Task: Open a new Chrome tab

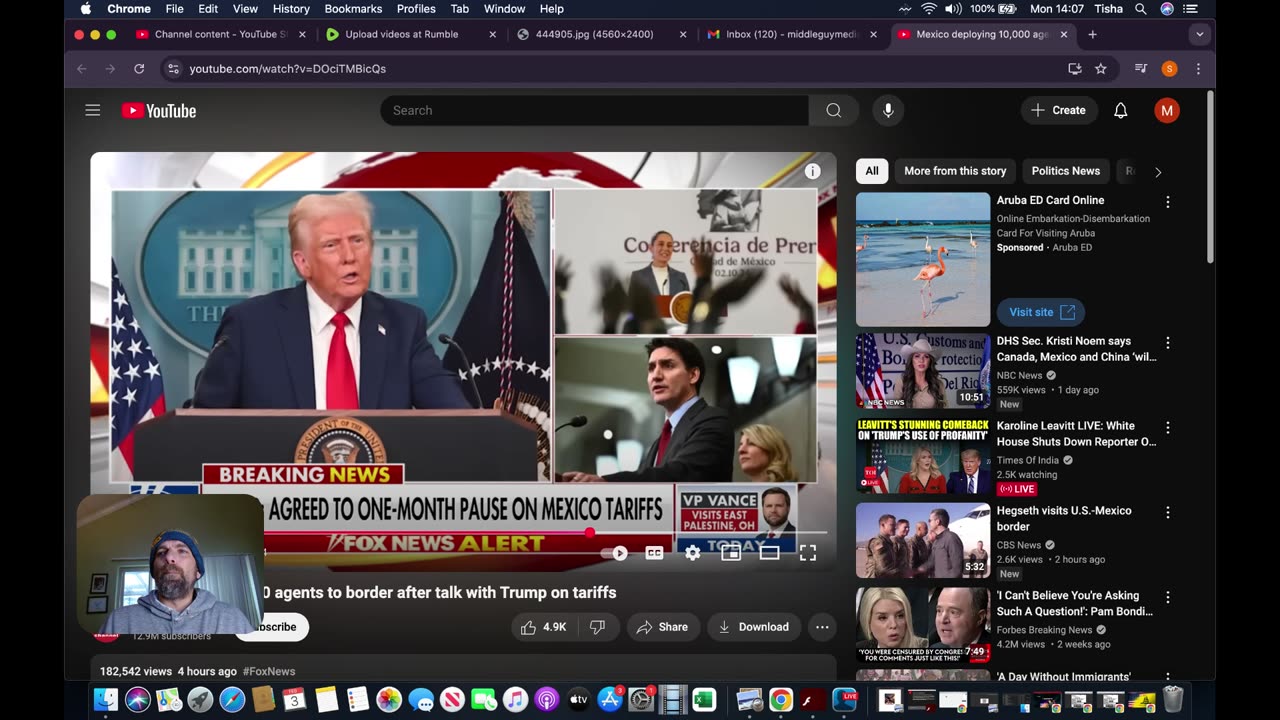Action: 1092,34
